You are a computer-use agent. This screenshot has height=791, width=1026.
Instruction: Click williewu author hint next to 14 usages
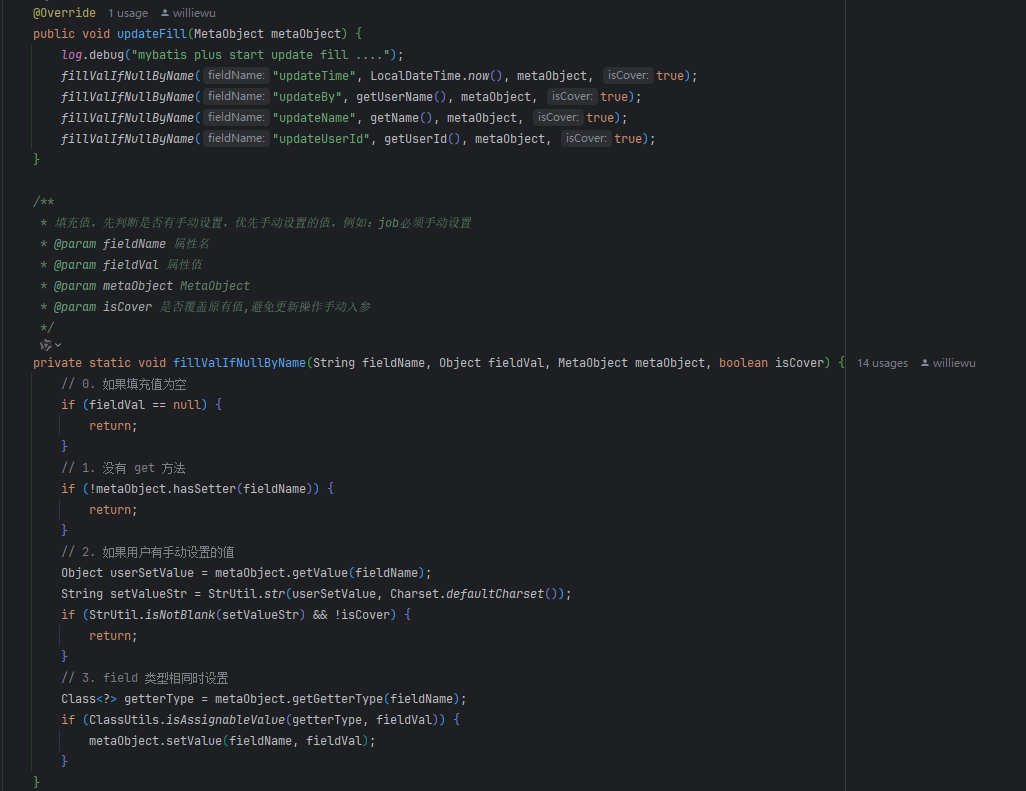click(954, 363)
